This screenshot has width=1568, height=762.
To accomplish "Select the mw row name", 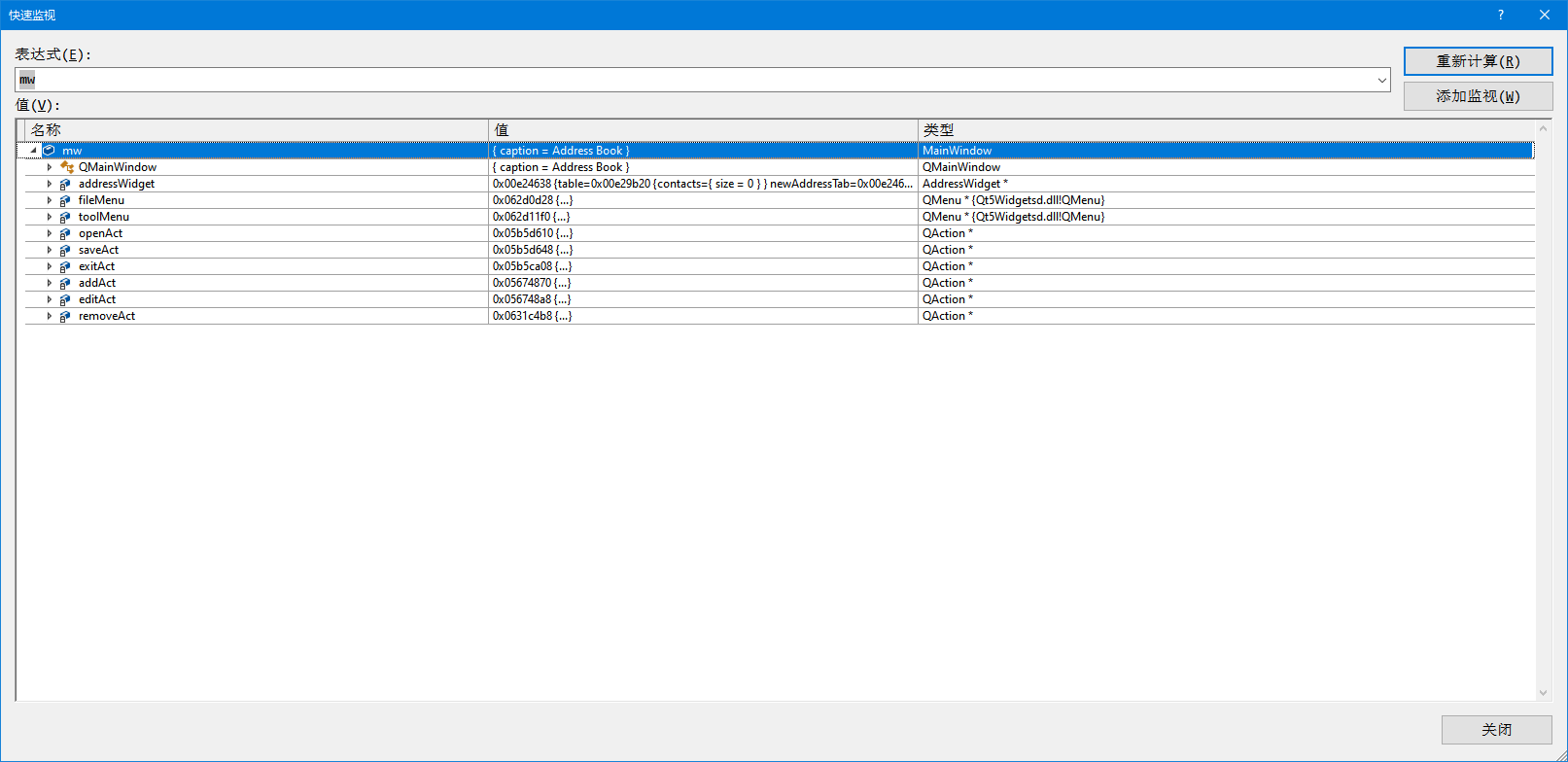I will click(x=72, y=151).
